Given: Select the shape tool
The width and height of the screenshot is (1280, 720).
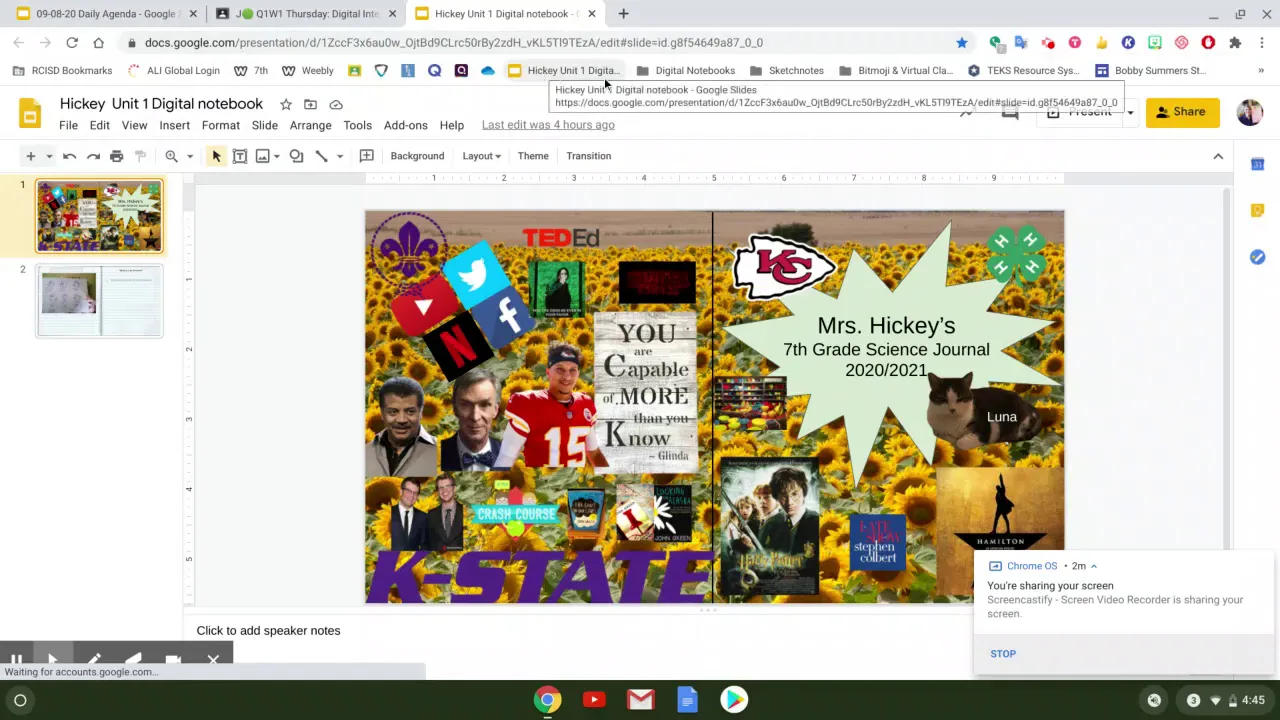Looking at the screenshot, I should 296,156.
